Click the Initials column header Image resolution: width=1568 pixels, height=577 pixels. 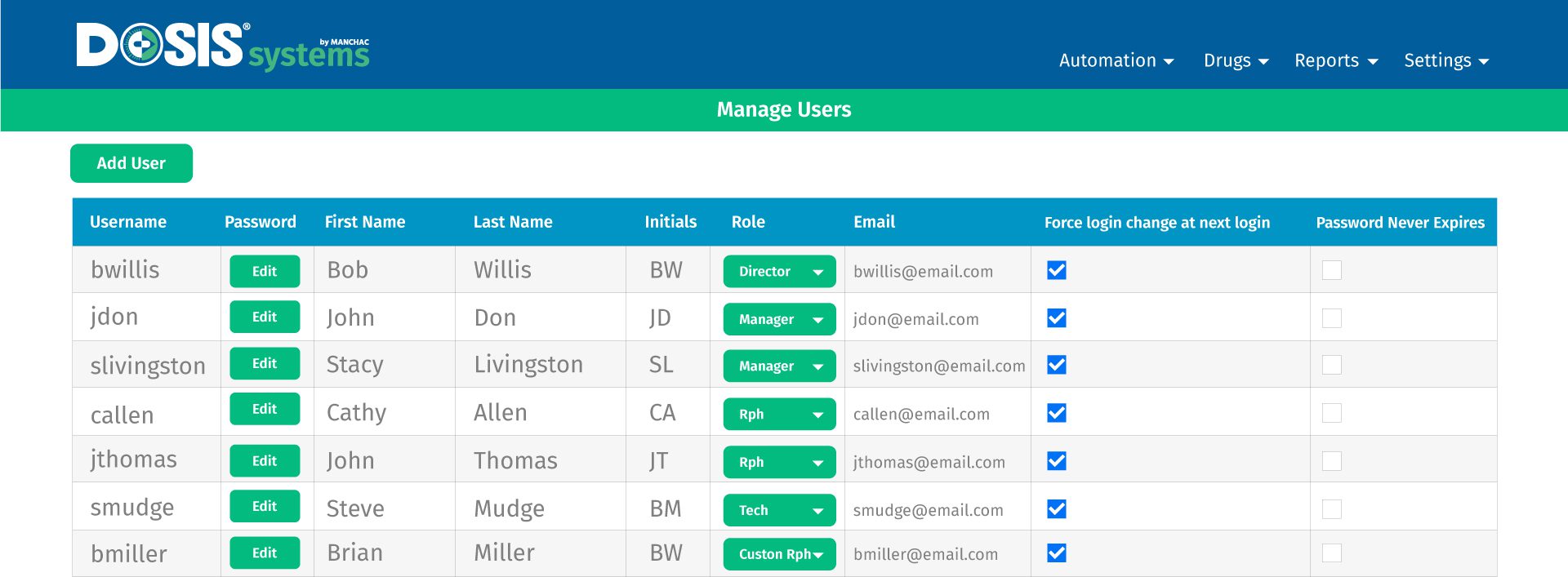(670, 222)
